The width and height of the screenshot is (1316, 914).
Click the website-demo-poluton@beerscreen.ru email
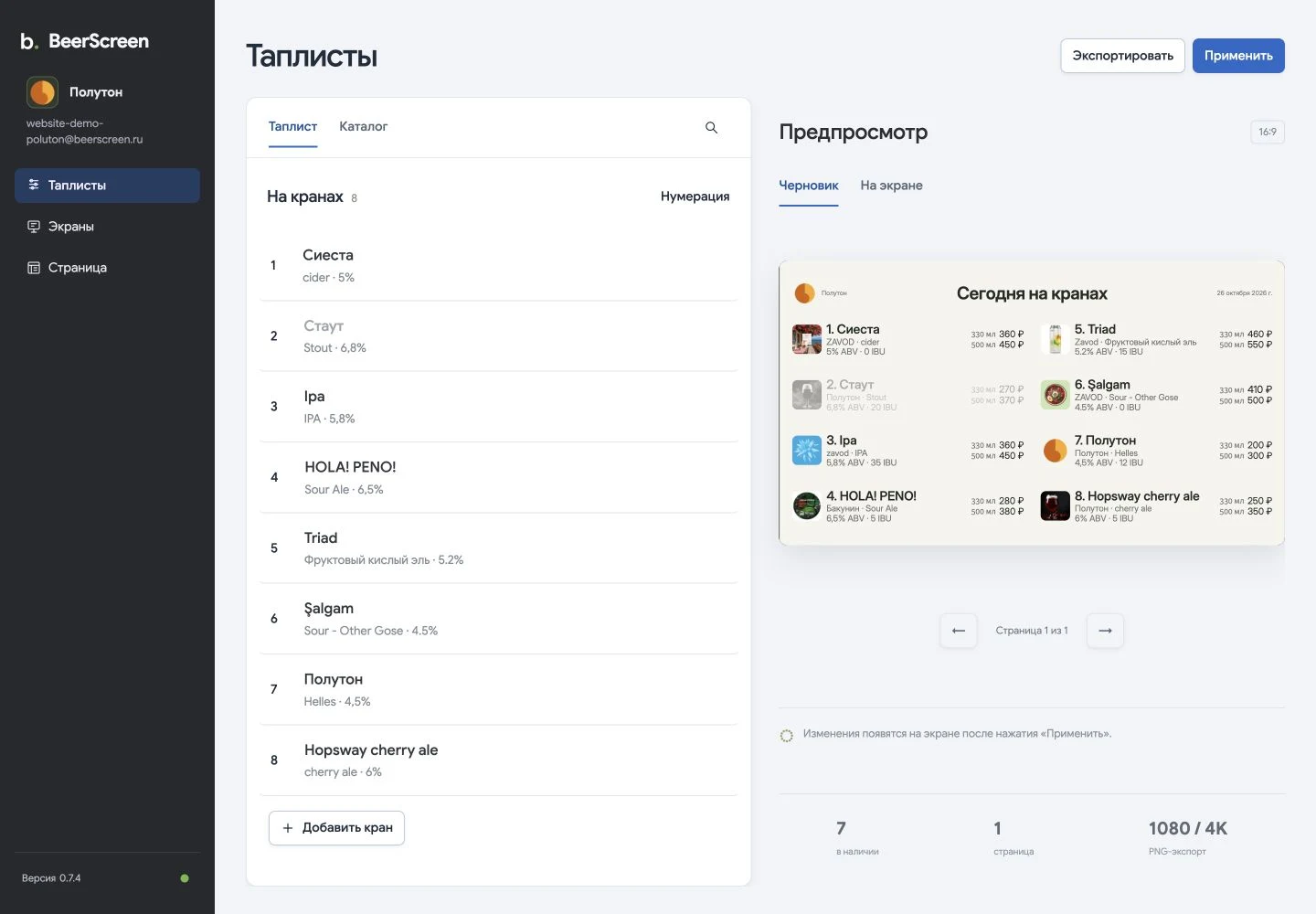[84, 132]
